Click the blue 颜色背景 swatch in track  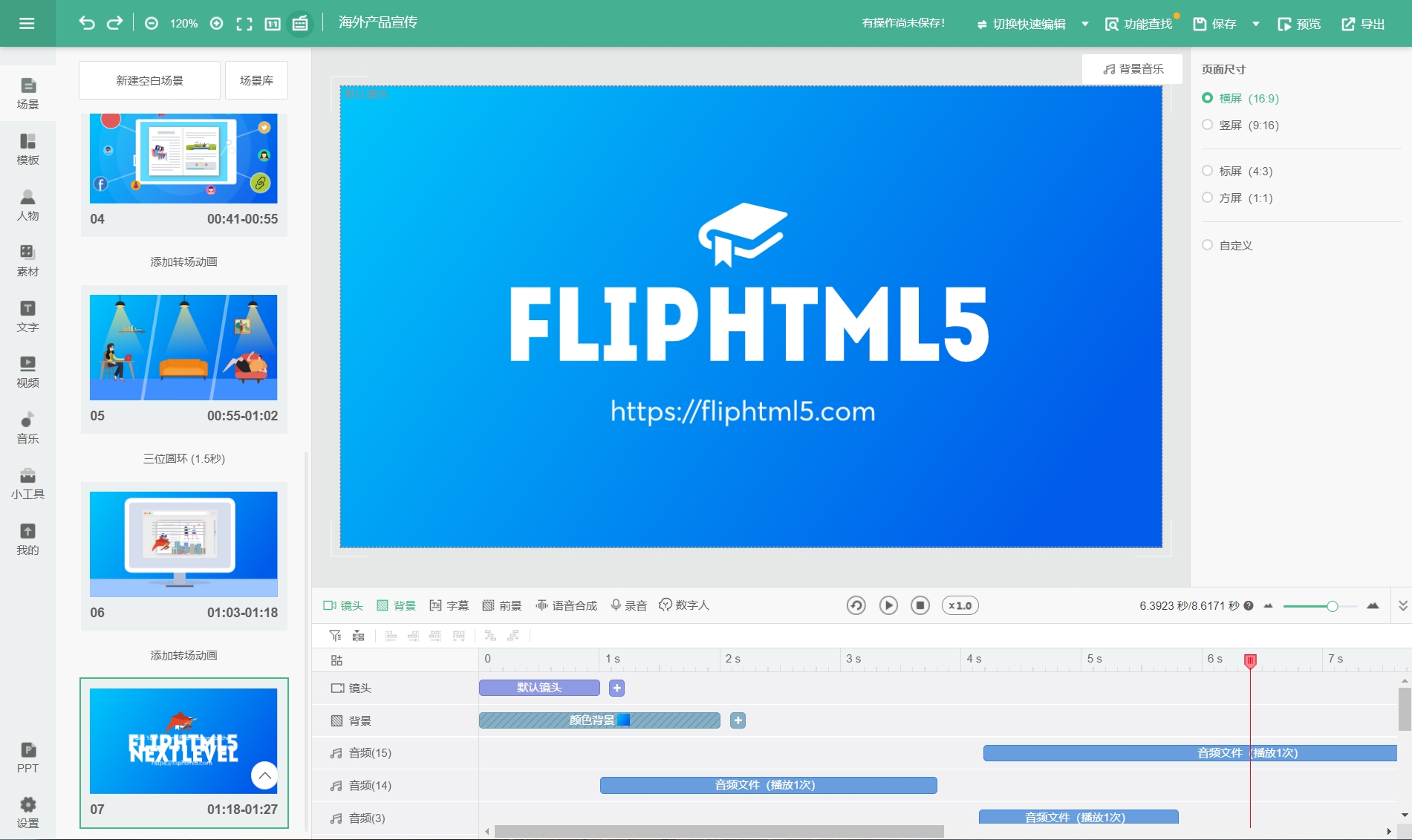coord(624,720)
